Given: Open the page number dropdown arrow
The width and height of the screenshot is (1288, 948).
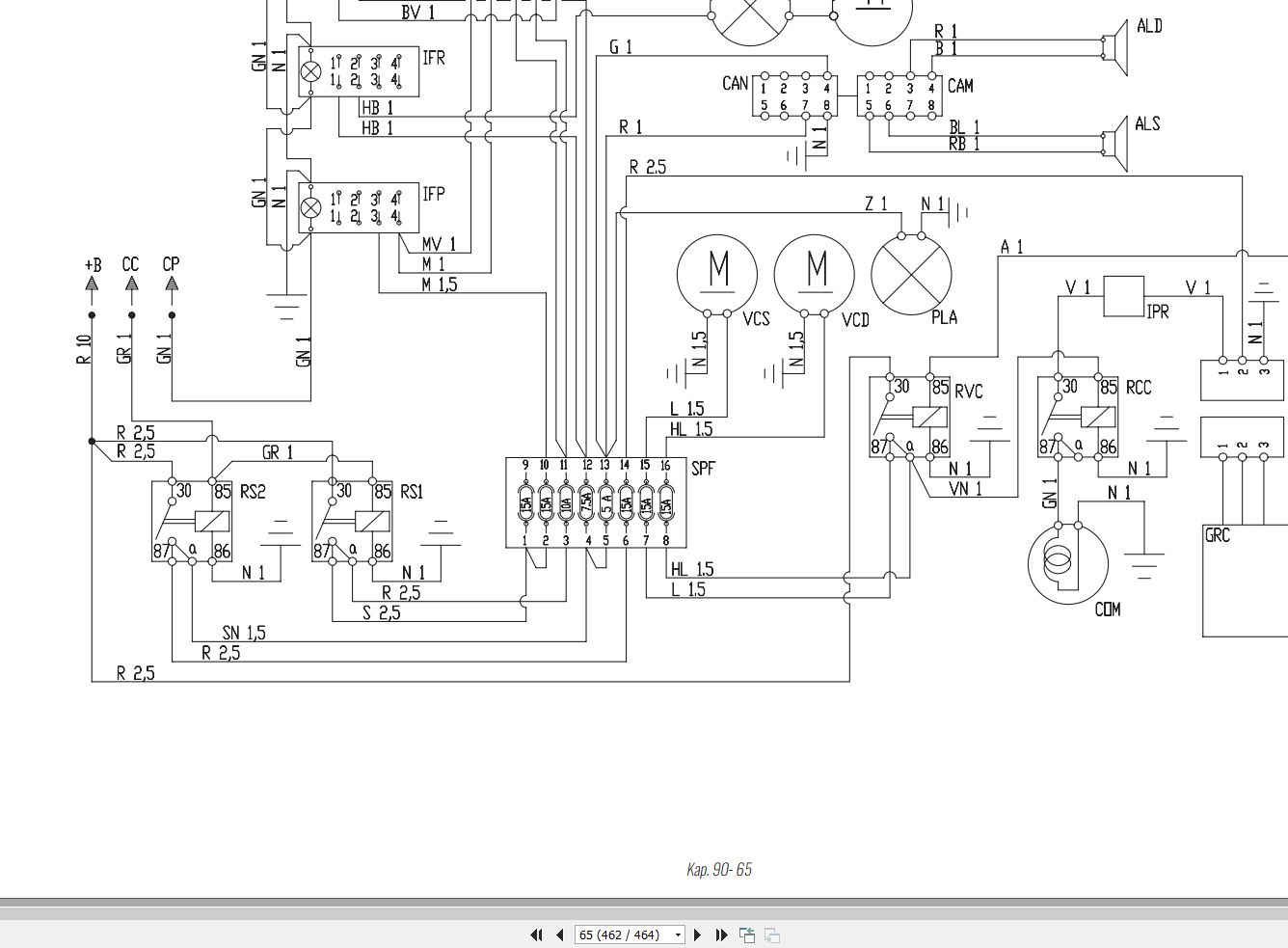Looking at the screenshot, I should tap(678, 934).
